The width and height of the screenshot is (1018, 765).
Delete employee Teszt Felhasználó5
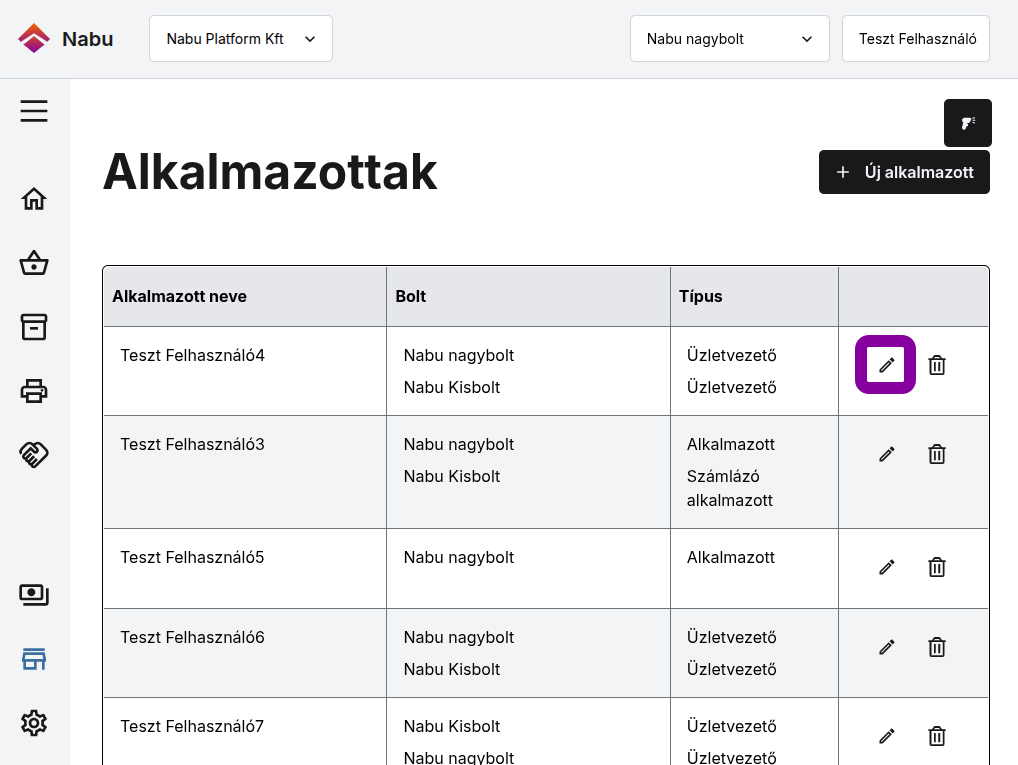pos(937,567)
